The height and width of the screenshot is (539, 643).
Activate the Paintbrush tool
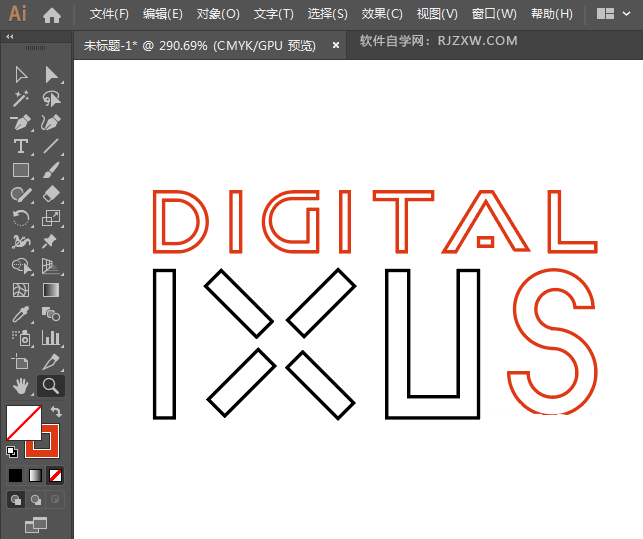(x=51, y=170)
